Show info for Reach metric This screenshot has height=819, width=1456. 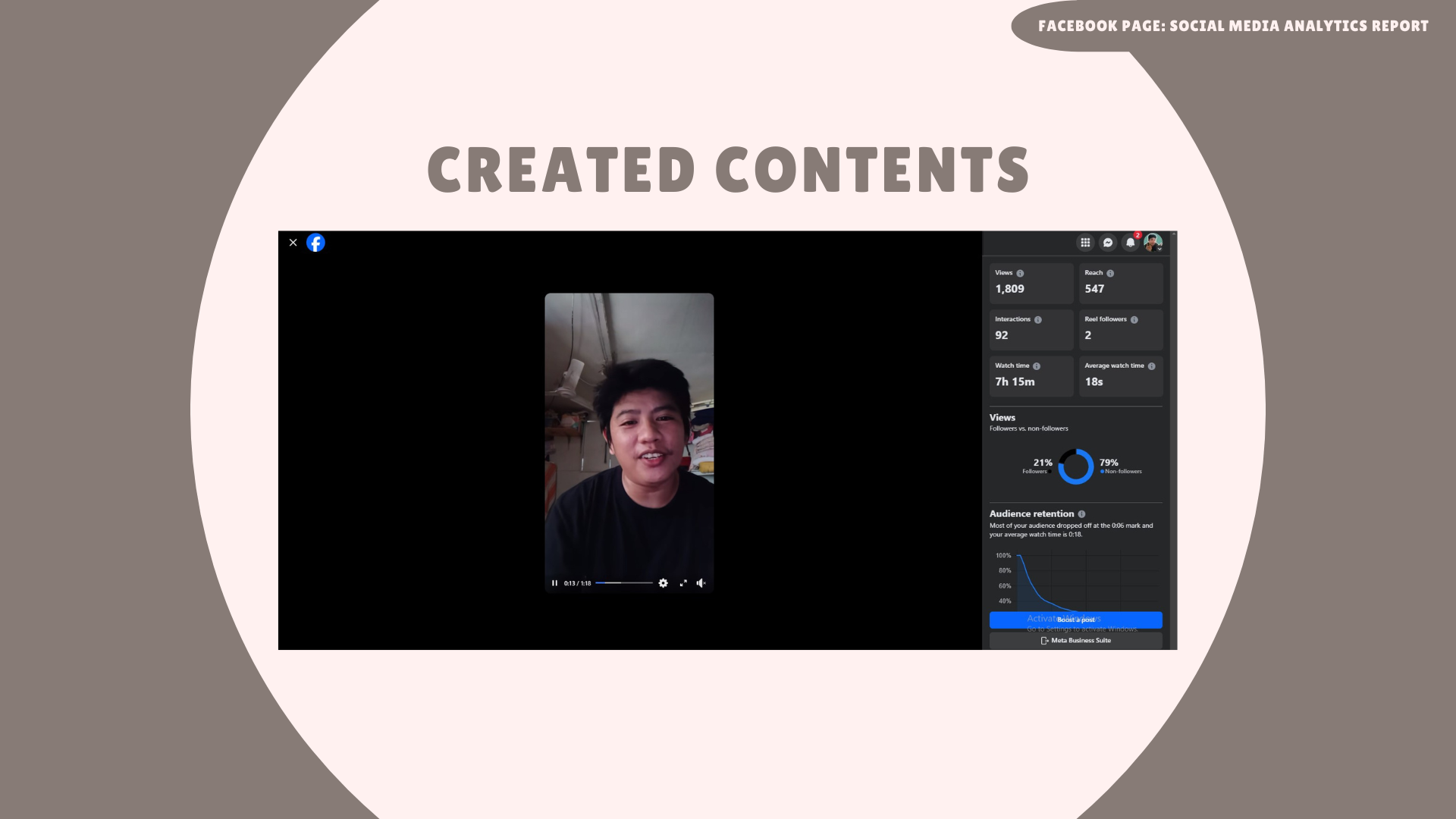[1110, 273]
